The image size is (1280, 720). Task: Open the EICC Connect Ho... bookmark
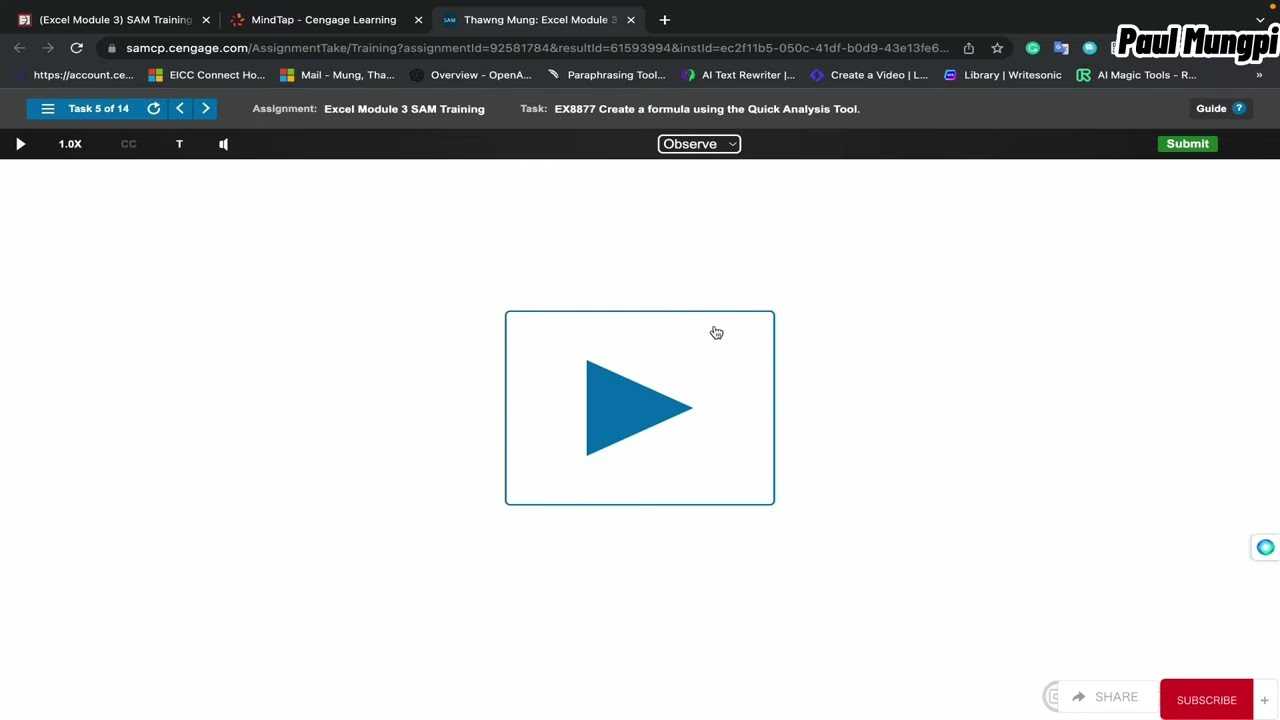(x=206, y=75)
